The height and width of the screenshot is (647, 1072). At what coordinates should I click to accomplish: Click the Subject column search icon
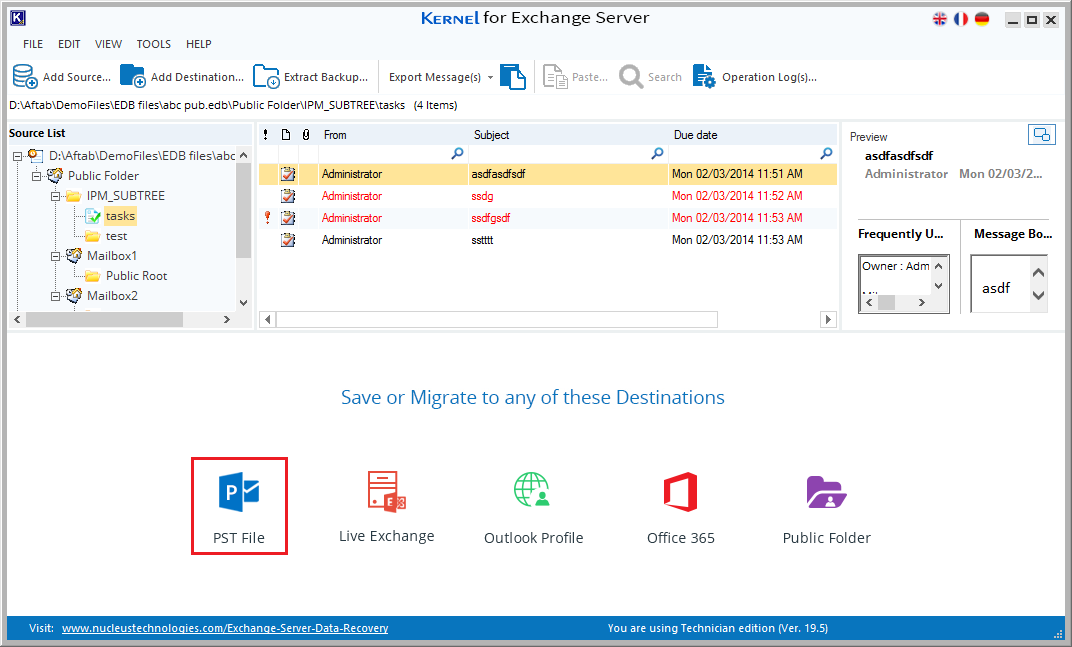(657, 154)
